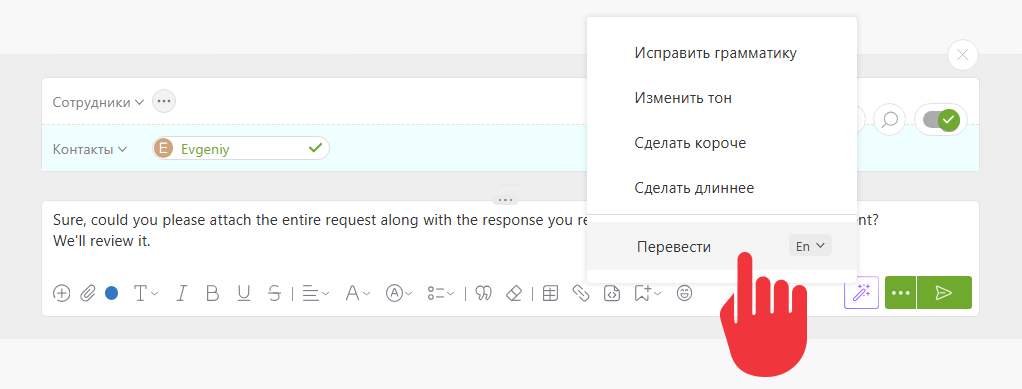The image size is (1022, 389).
Task: Insert a hyperlink with chain icon
Action: click(580, 293)
